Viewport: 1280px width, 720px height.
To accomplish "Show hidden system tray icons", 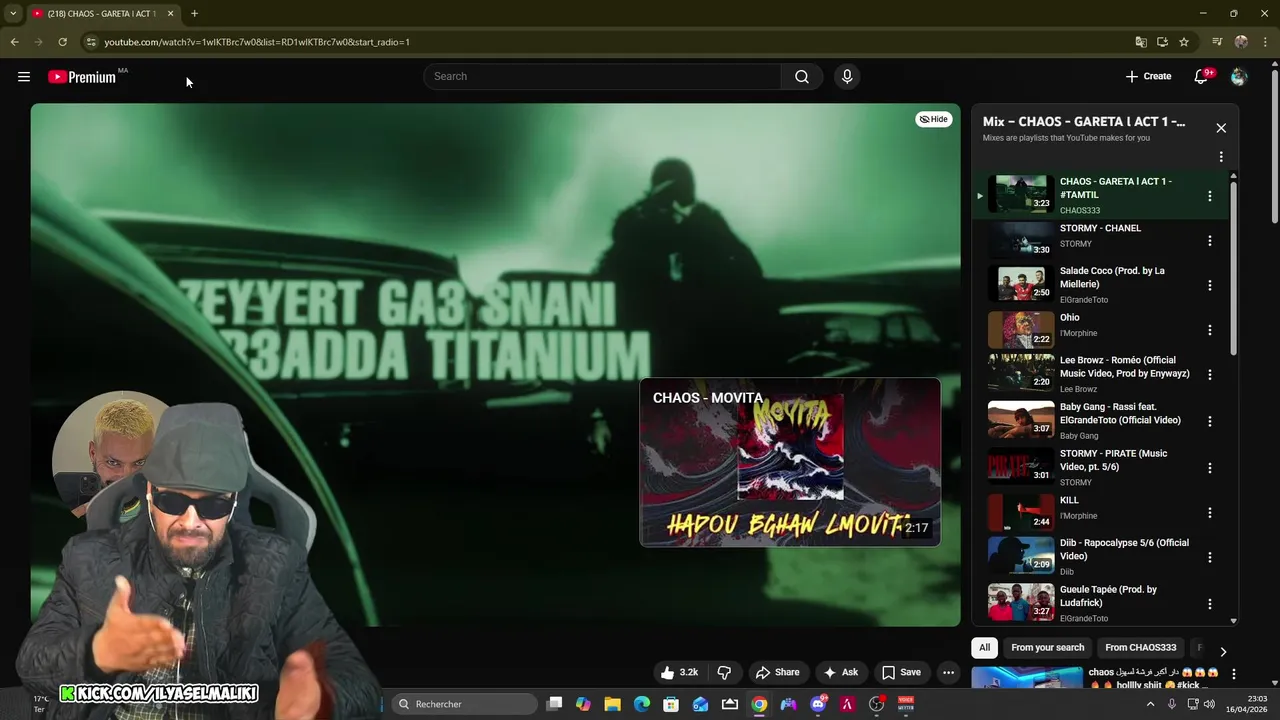I will (x=1150, y=704).
